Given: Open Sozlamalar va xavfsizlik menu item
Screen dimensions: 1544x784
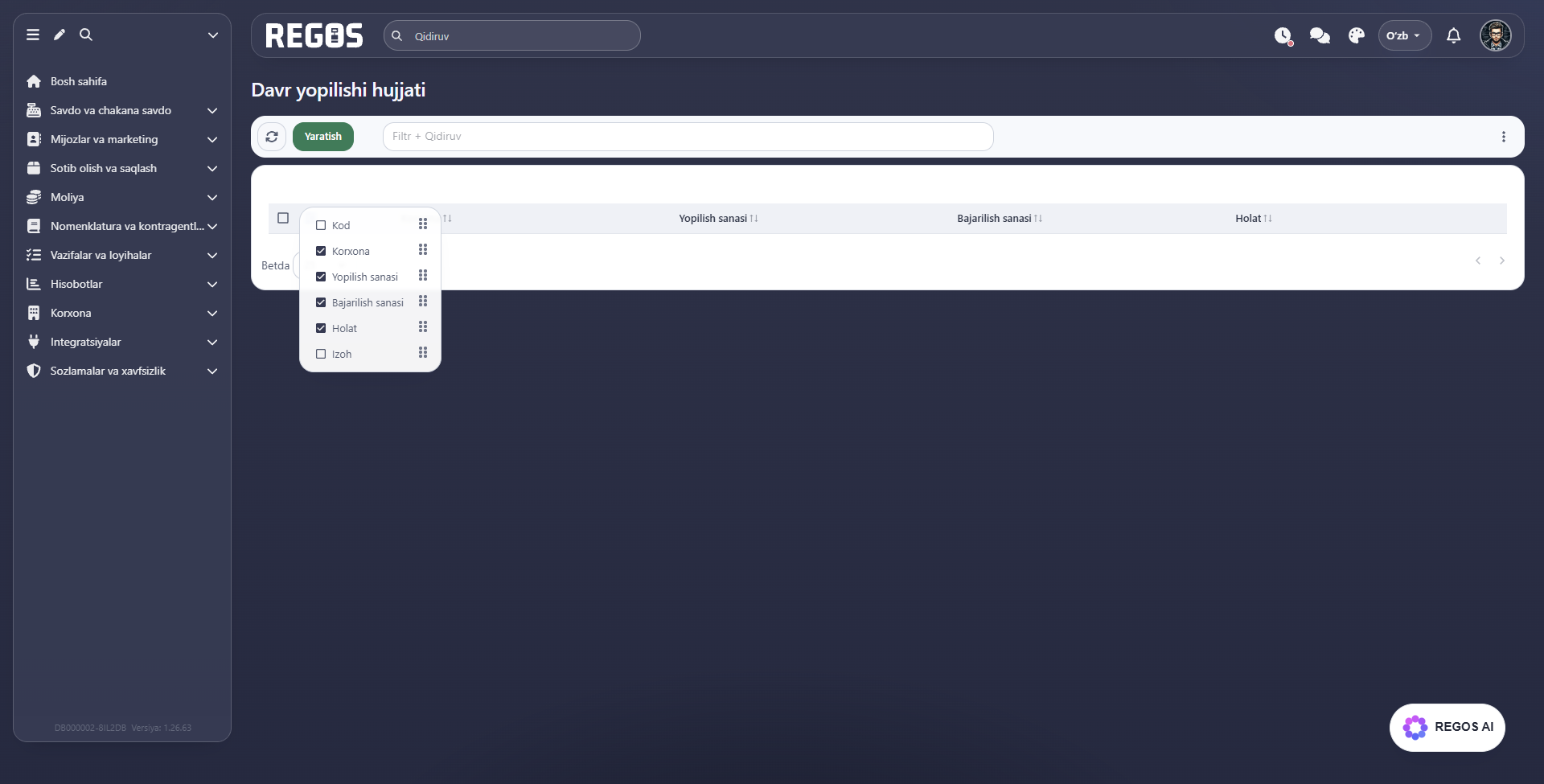Looking at the screenshot, I should (x=122, y=371).
